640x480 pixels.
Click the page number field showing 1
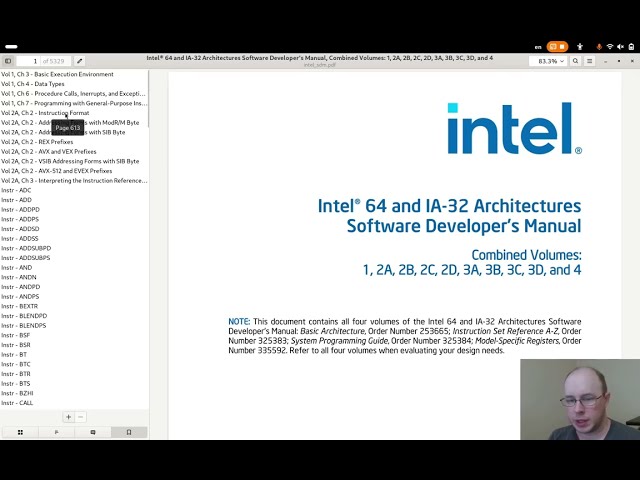(x=29, y=61)
